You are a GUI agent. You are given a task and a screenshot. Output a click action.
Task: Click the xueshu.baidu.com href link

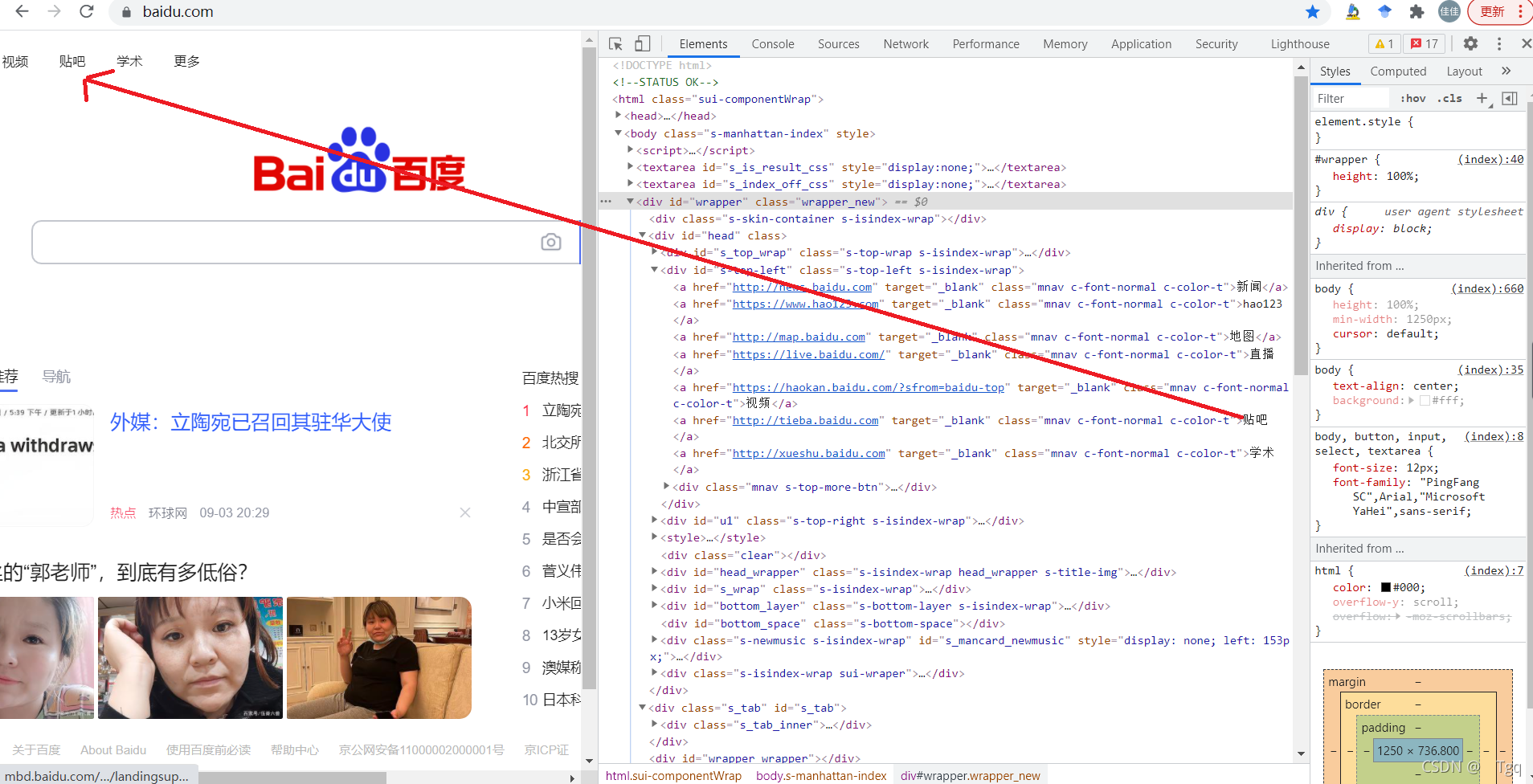tap(808, 453)
